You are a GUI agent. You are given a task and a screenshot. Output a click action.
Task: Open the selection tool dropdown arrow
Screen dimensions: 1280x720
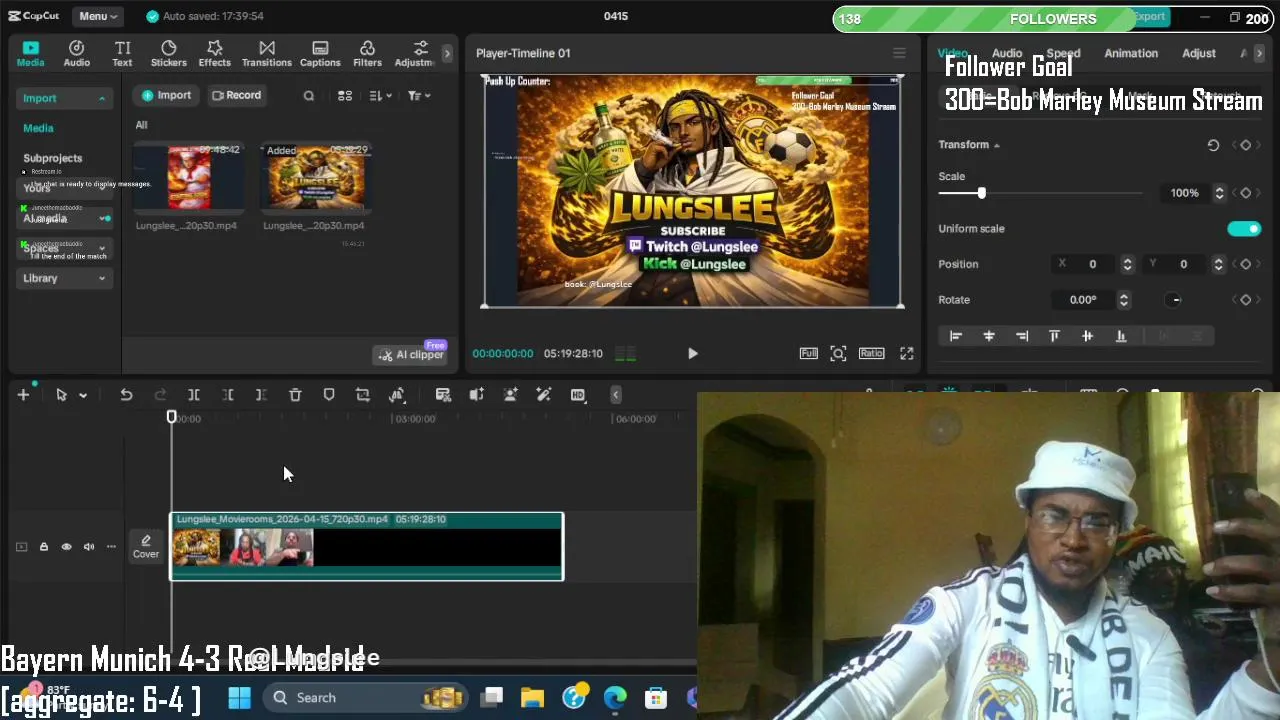[83, 395]
